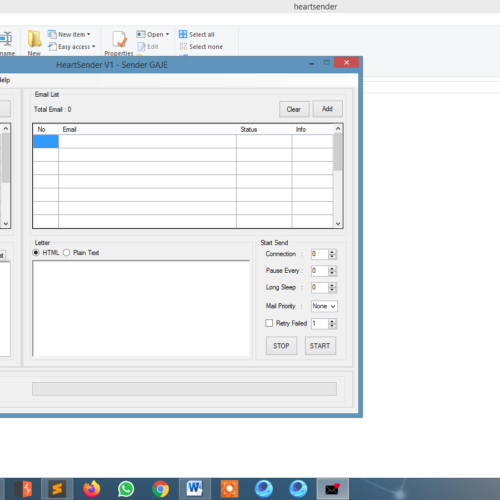Click the Long Sleep value field
The image size is (500, 500).
pyautogui.click(x=320, y=287)
